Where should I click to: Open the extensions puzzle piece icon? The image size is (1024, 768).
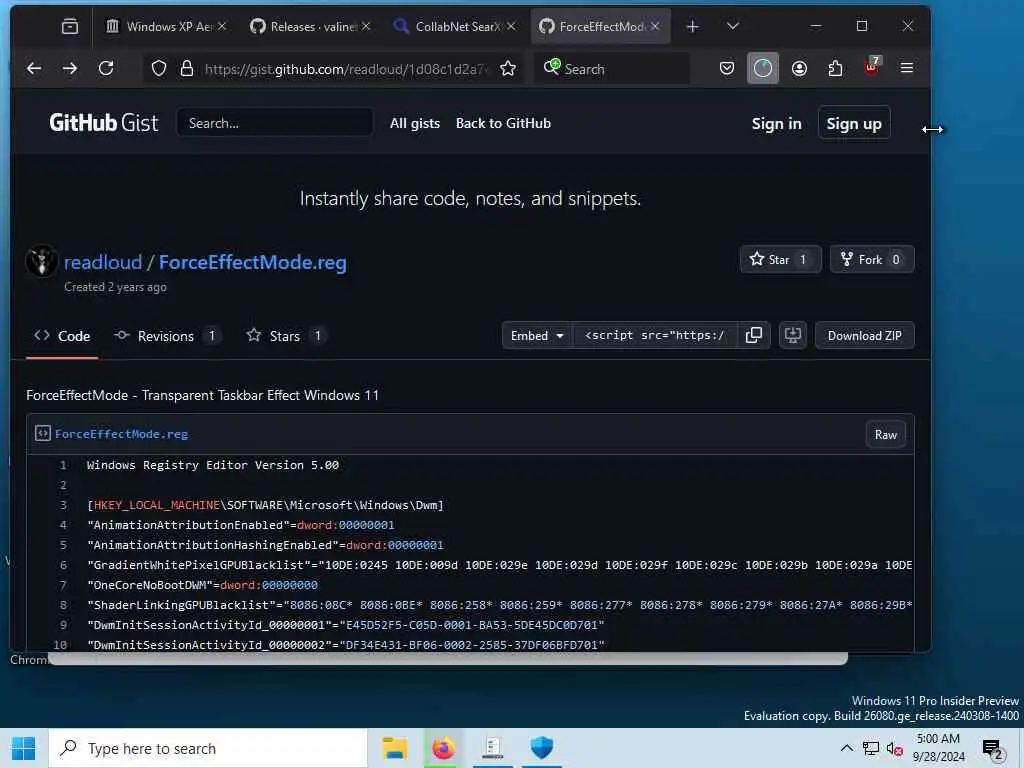[x=835, y=68]
